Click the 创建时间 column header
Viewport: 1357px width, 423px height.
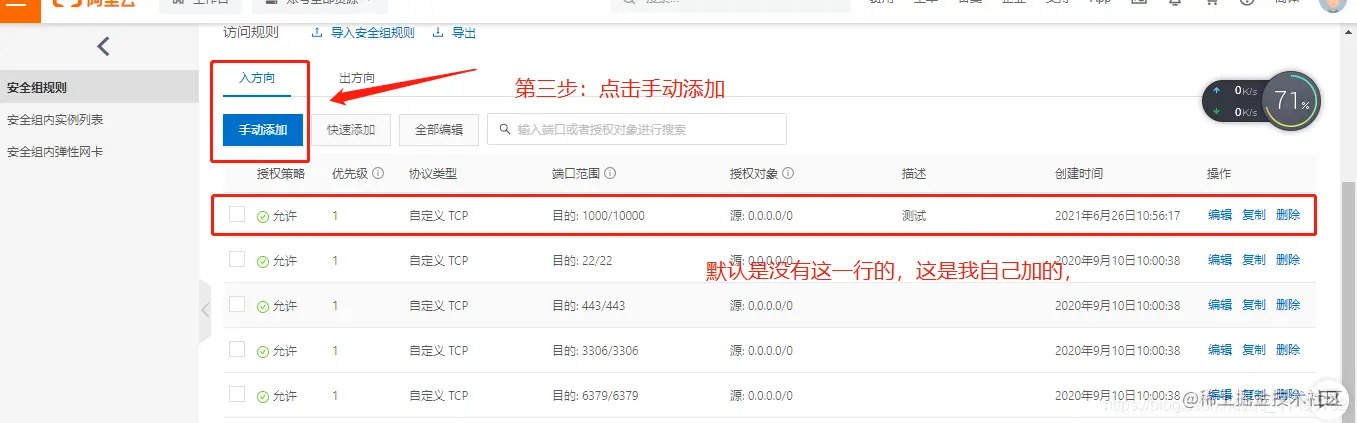[x=1079, y=173]
